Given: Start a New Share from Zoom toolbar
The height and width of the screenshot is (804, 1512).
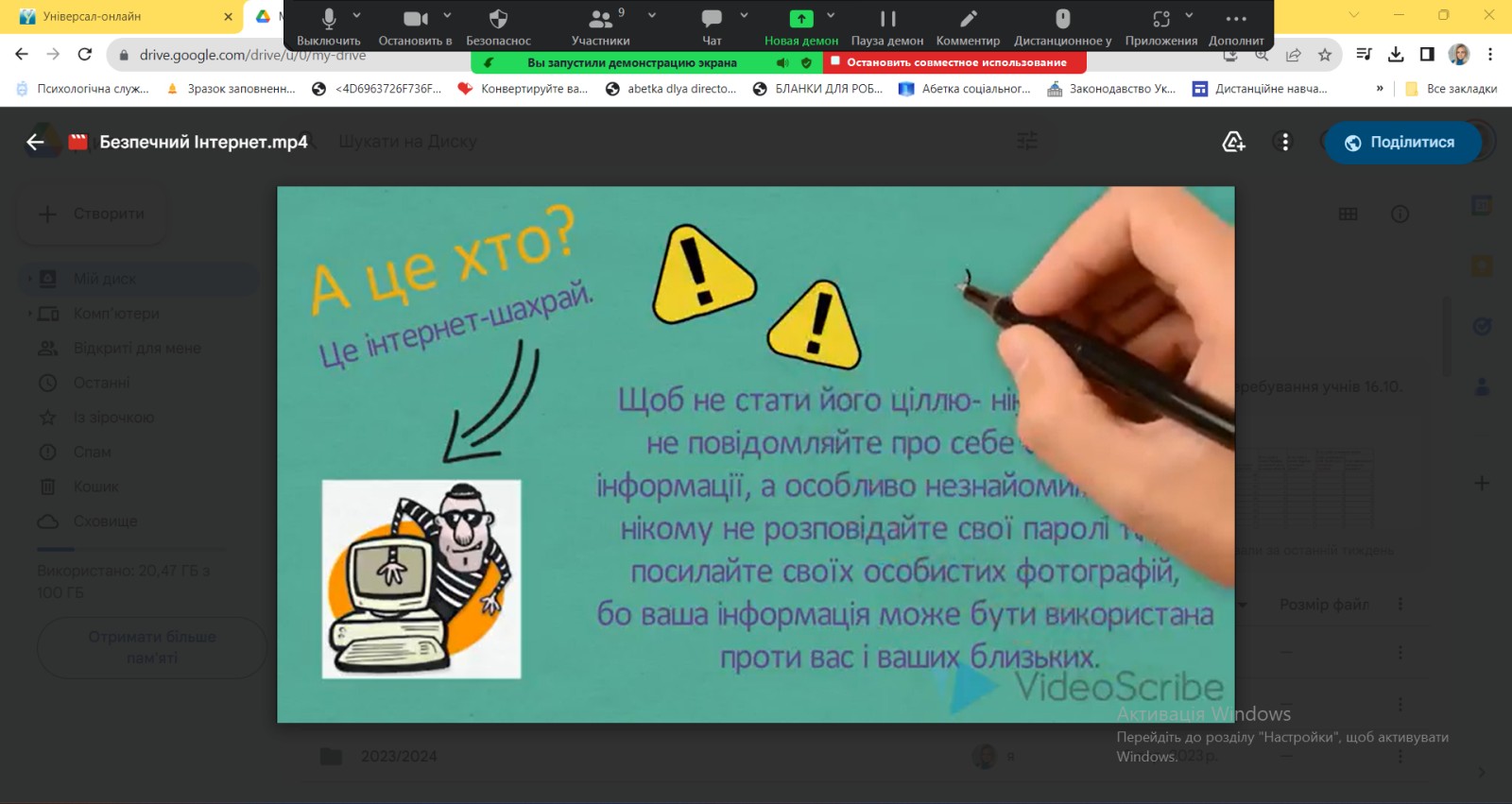Looking at the screenshot, I should coord(801,26).
